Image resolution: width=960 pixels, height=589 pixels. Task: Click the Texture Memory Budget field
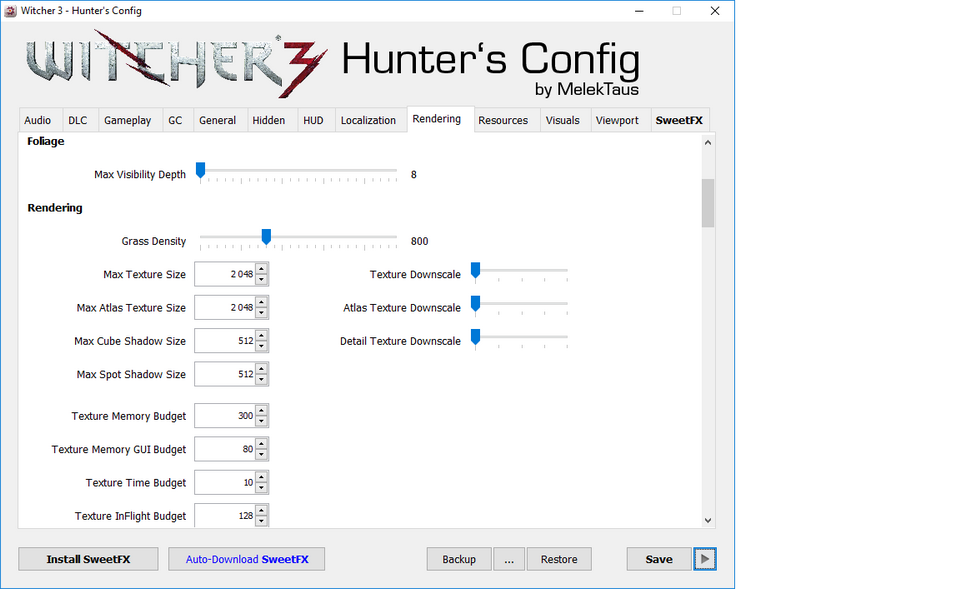[225, 416]
